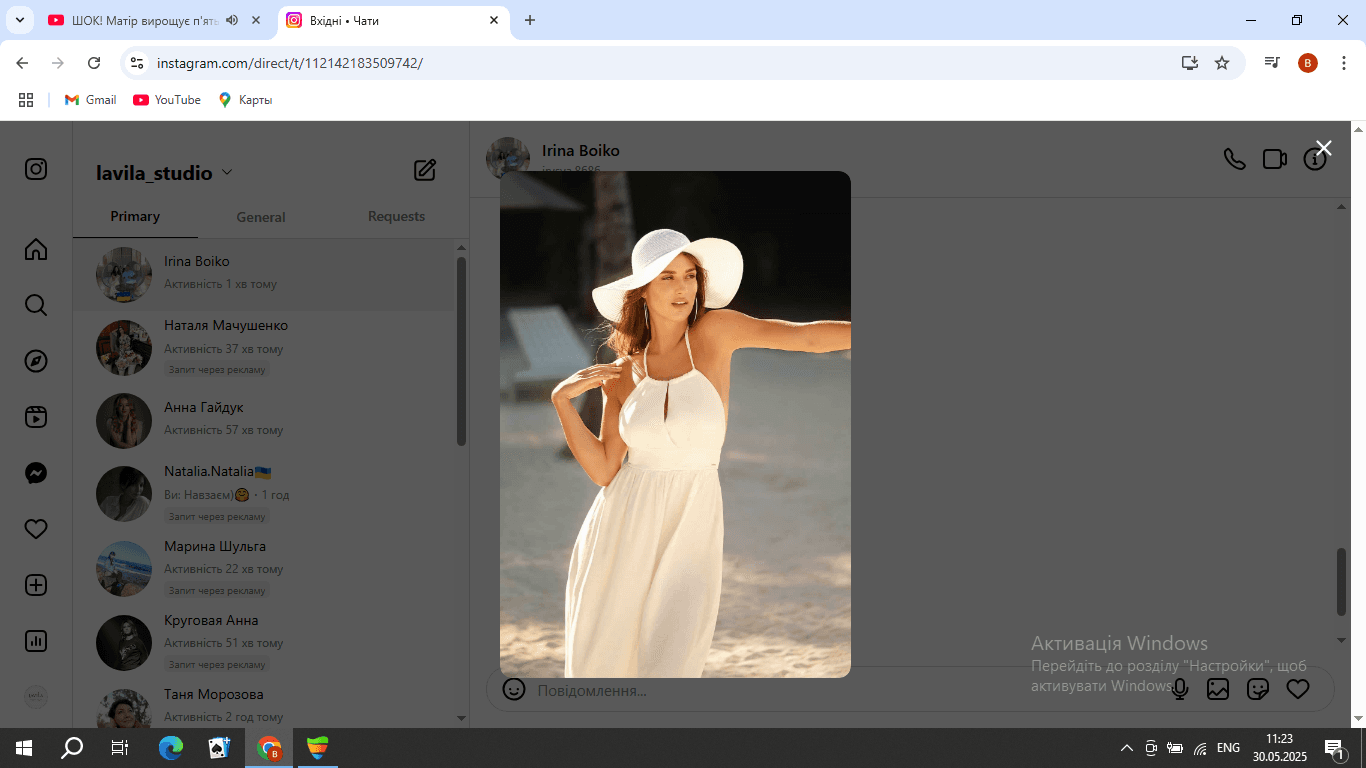This screenshot has width=1366, height=768.
Task: Open the emoji picker in message box
Action: point(514,689)
